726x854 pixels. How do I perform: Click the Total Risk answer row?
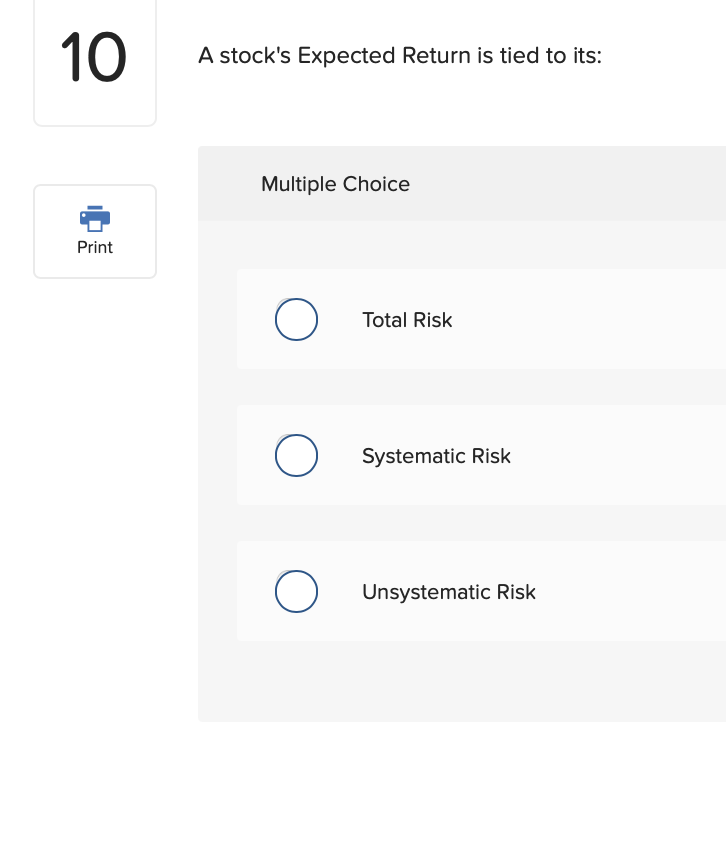tap(450, 319)
